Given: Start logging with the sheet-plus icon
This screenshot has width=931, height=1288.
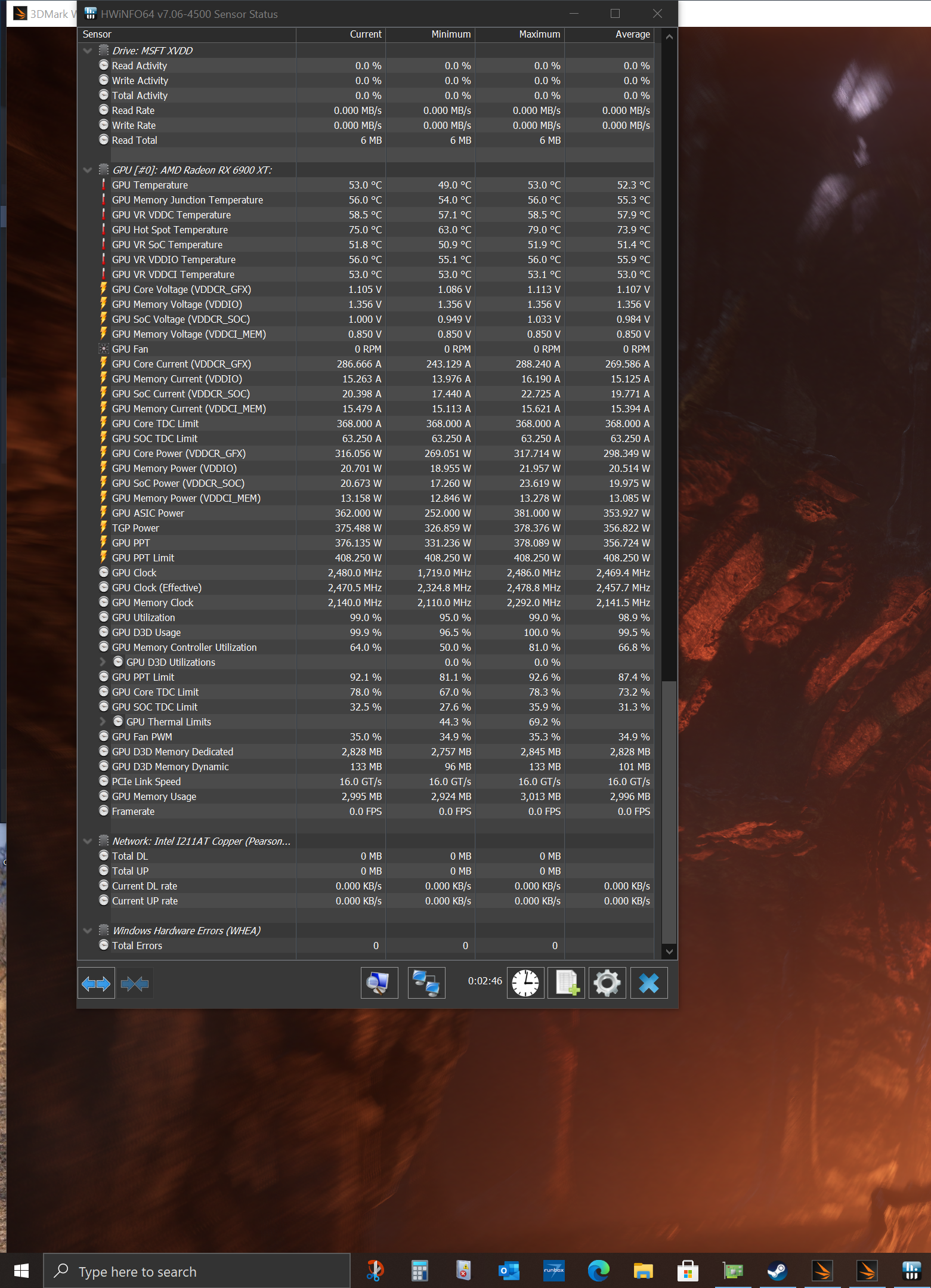Looking at the screenshot, I should (567, 983).
